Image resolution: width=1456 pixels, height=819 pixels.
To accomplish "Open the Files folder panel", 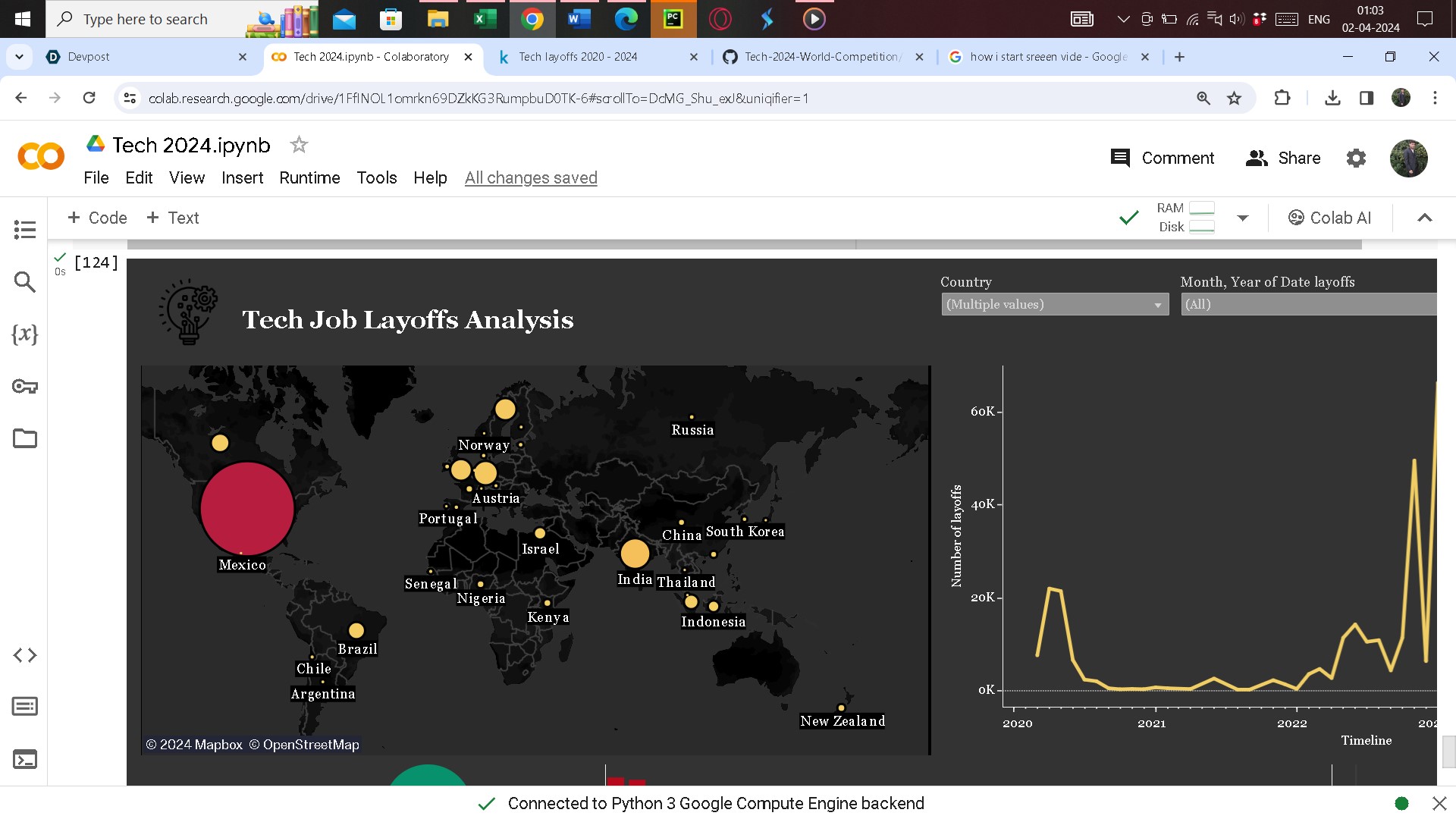I will 25,438.
